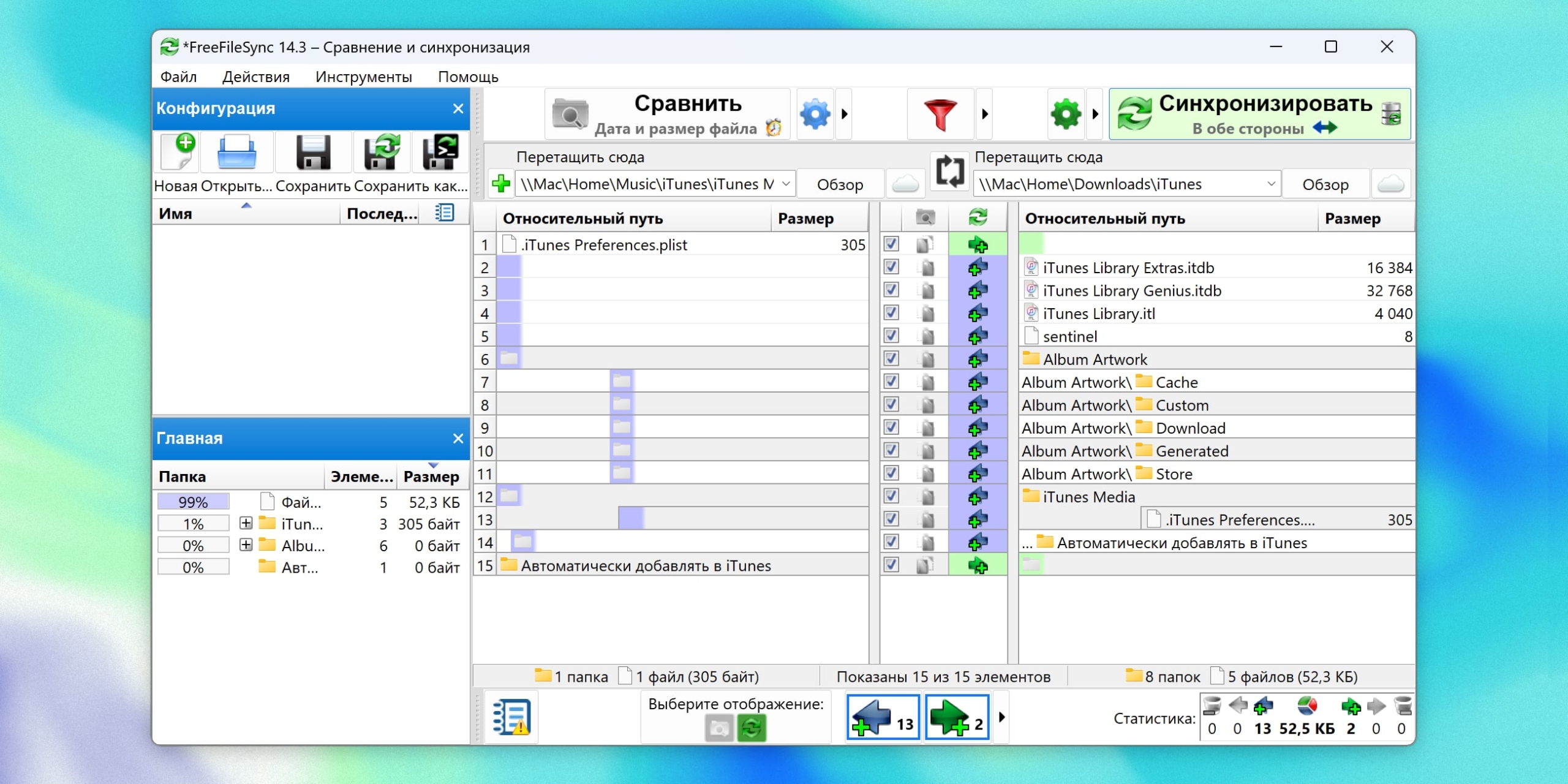Screen dimensions: 1568x784
Task: Open right folder path history dropdown
Action: (1271, 184)
